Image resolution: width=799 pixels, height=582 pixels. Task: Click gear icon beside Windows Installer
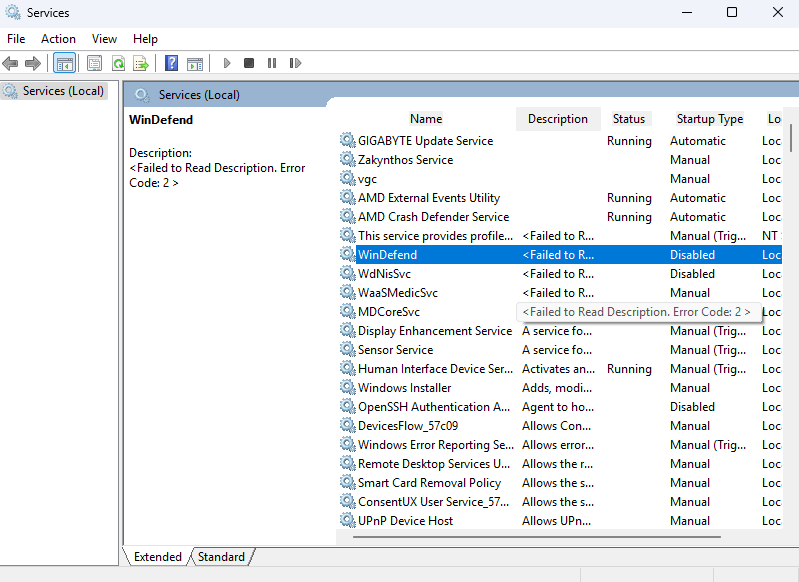tap(348, 387)
